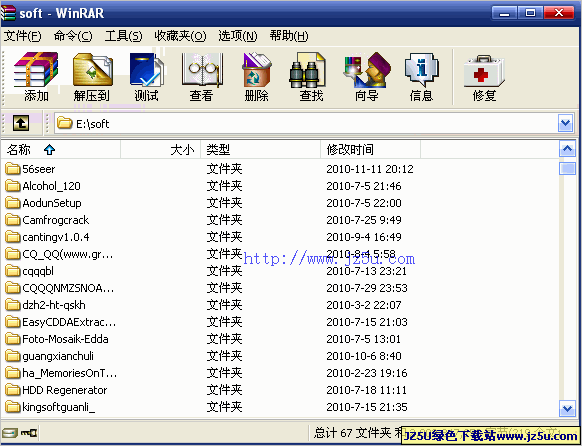Click the date 2010-7-15 21:35
Image resolution: width=582 pixels, height=446 pixels.
(367, 407)
